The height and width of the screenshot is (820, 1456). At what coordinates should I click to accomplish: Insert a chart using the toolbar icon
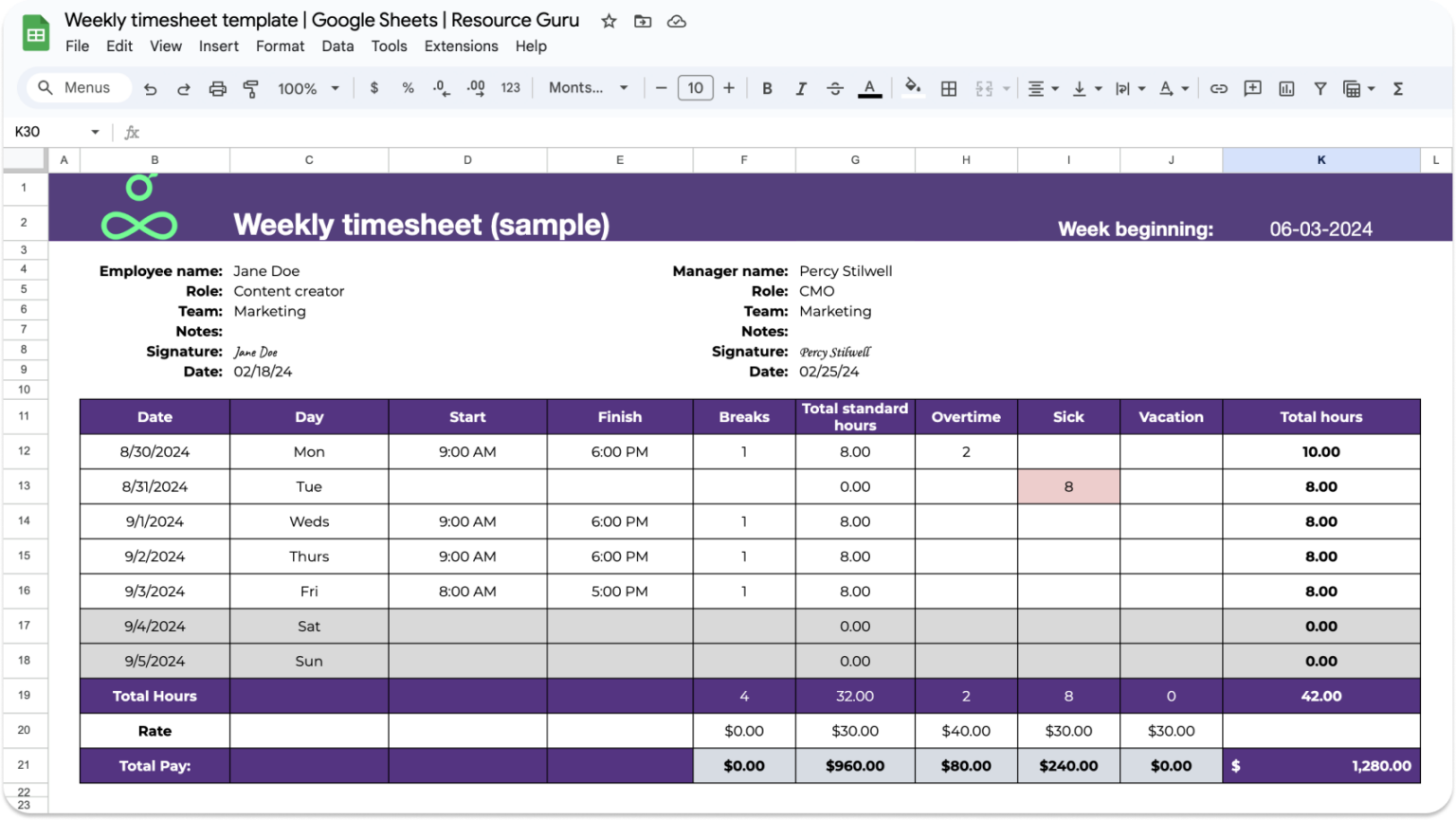click(x=1286, y=88)
